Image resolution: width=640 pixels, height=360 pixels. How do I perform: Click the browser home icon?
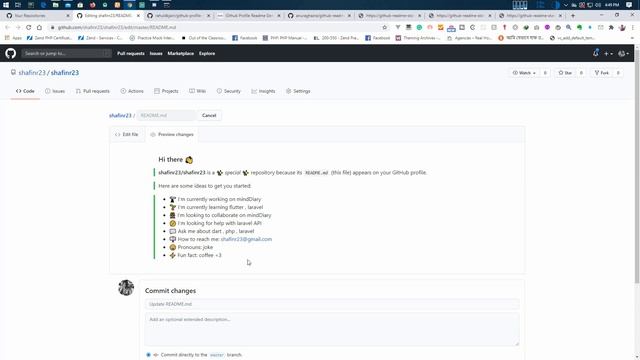[39, 27]
